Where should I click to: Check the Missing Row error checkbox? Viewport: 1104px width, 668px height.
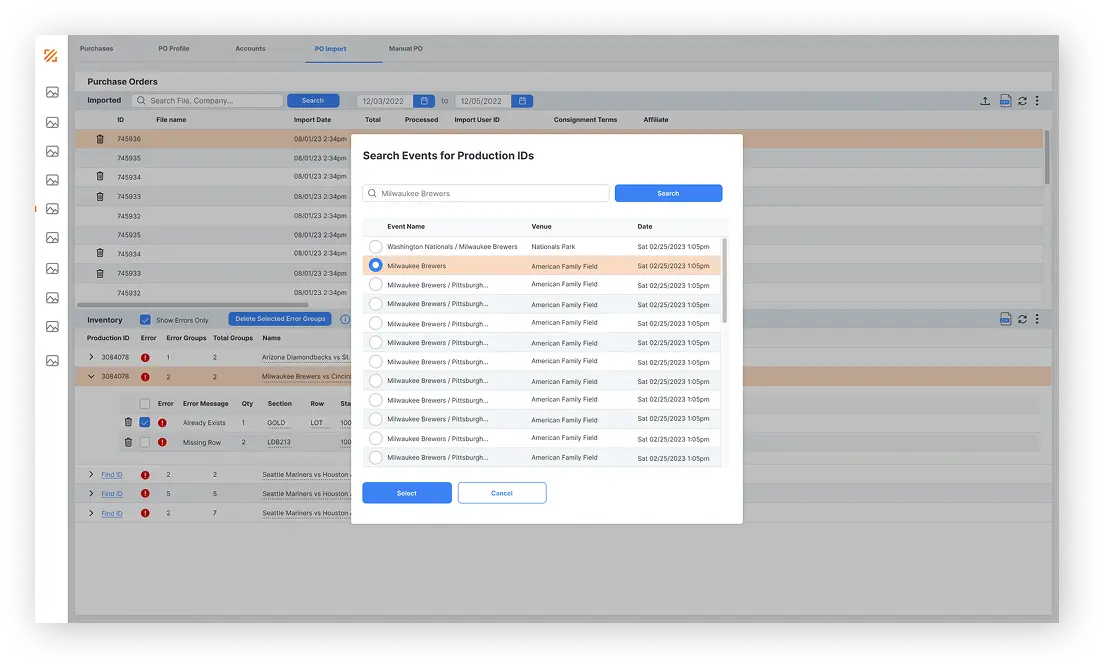(145, 442)
